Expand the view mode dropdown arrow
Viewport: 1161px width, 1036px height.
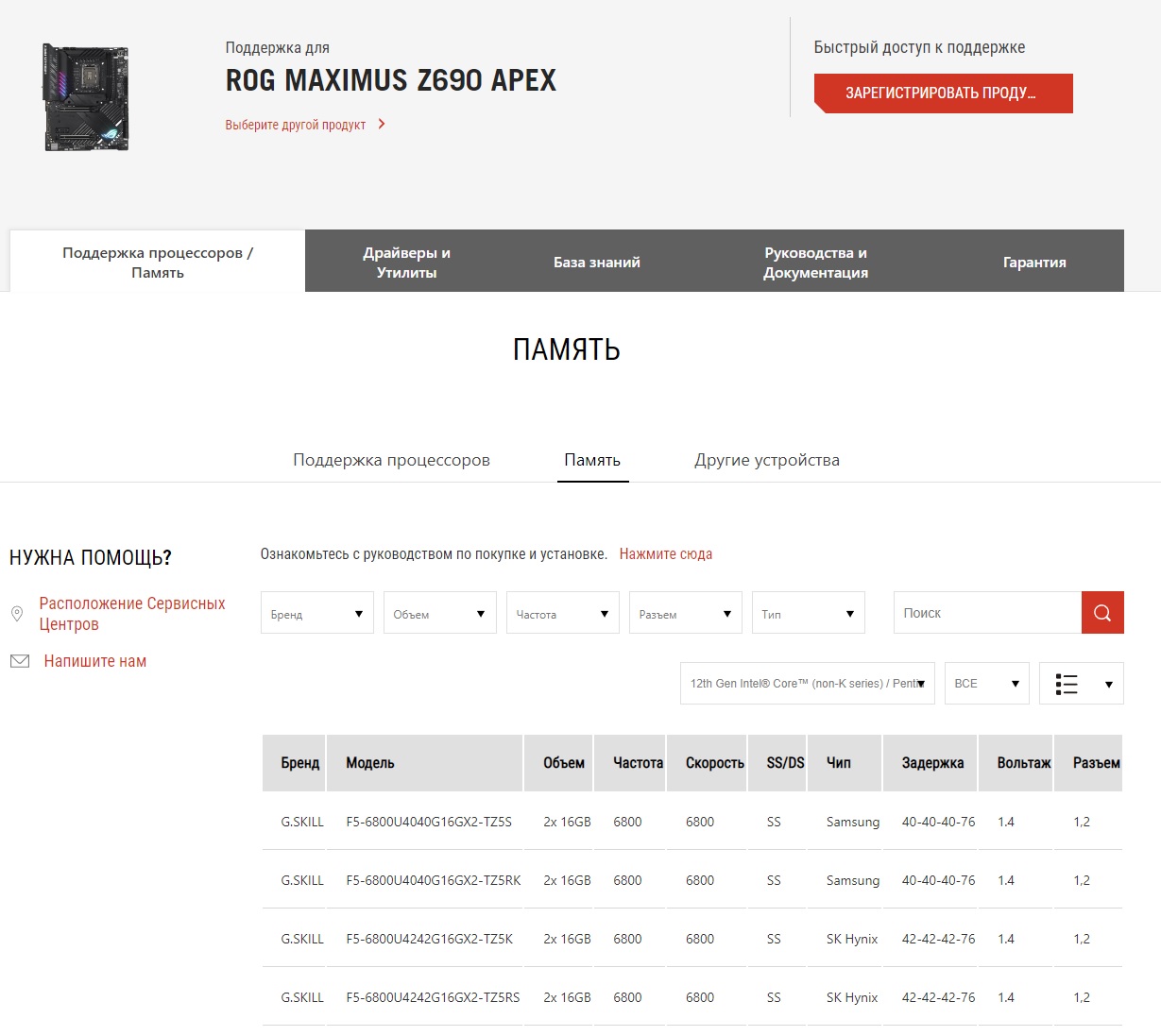point(1109,684)
